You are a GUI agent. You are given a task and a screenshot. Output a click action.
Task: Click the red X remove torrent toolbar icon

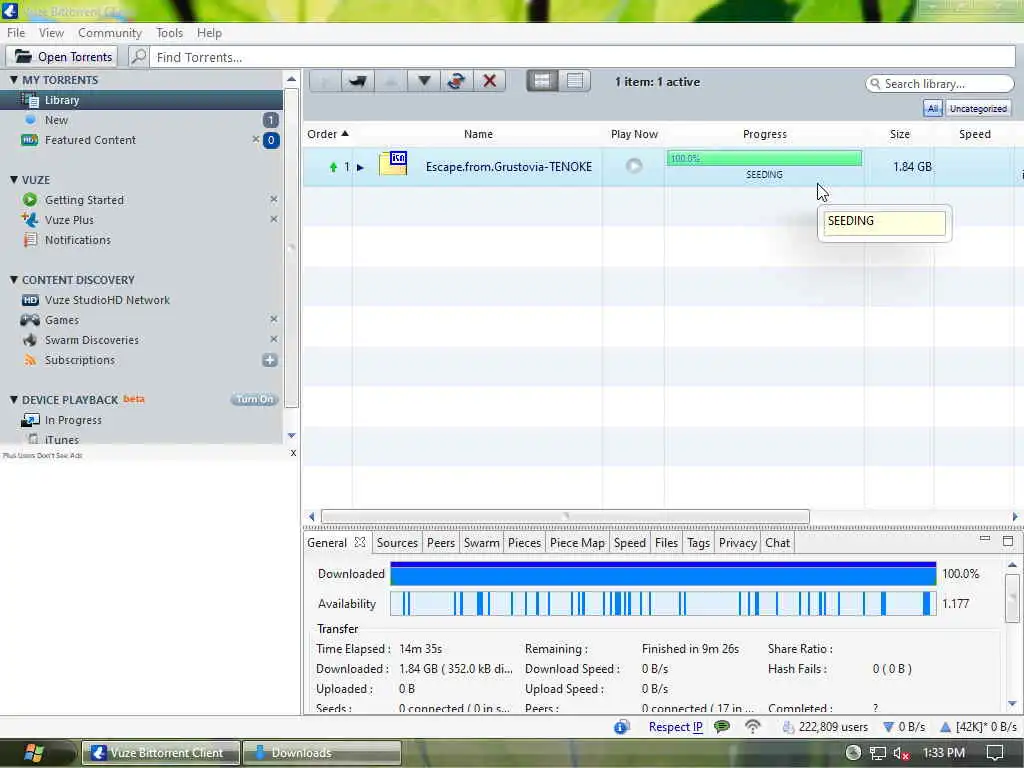(x=489, y=81)
